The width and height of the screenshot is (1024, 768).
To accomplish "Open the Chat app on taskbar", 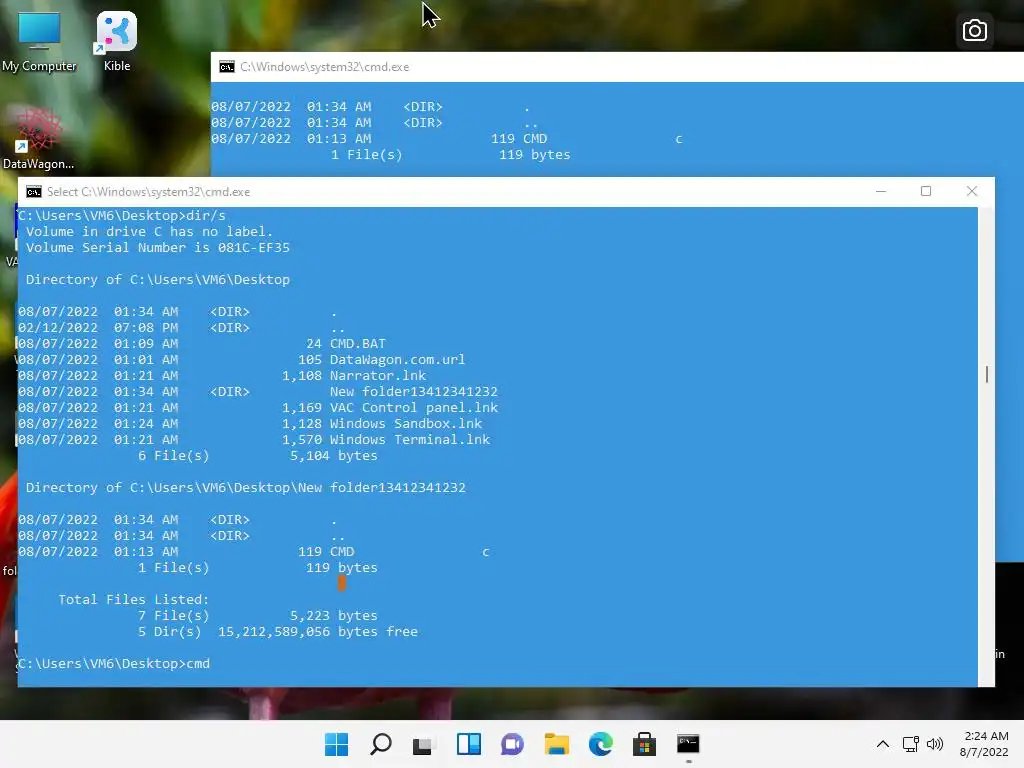I will pyautogui.click(x=513, y=744).
